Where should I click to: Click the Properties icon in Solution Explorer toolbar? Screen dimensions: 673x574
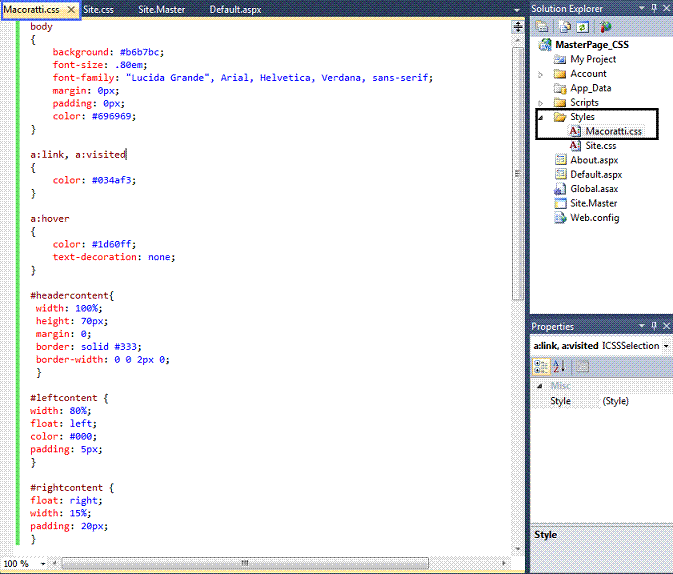542,27
